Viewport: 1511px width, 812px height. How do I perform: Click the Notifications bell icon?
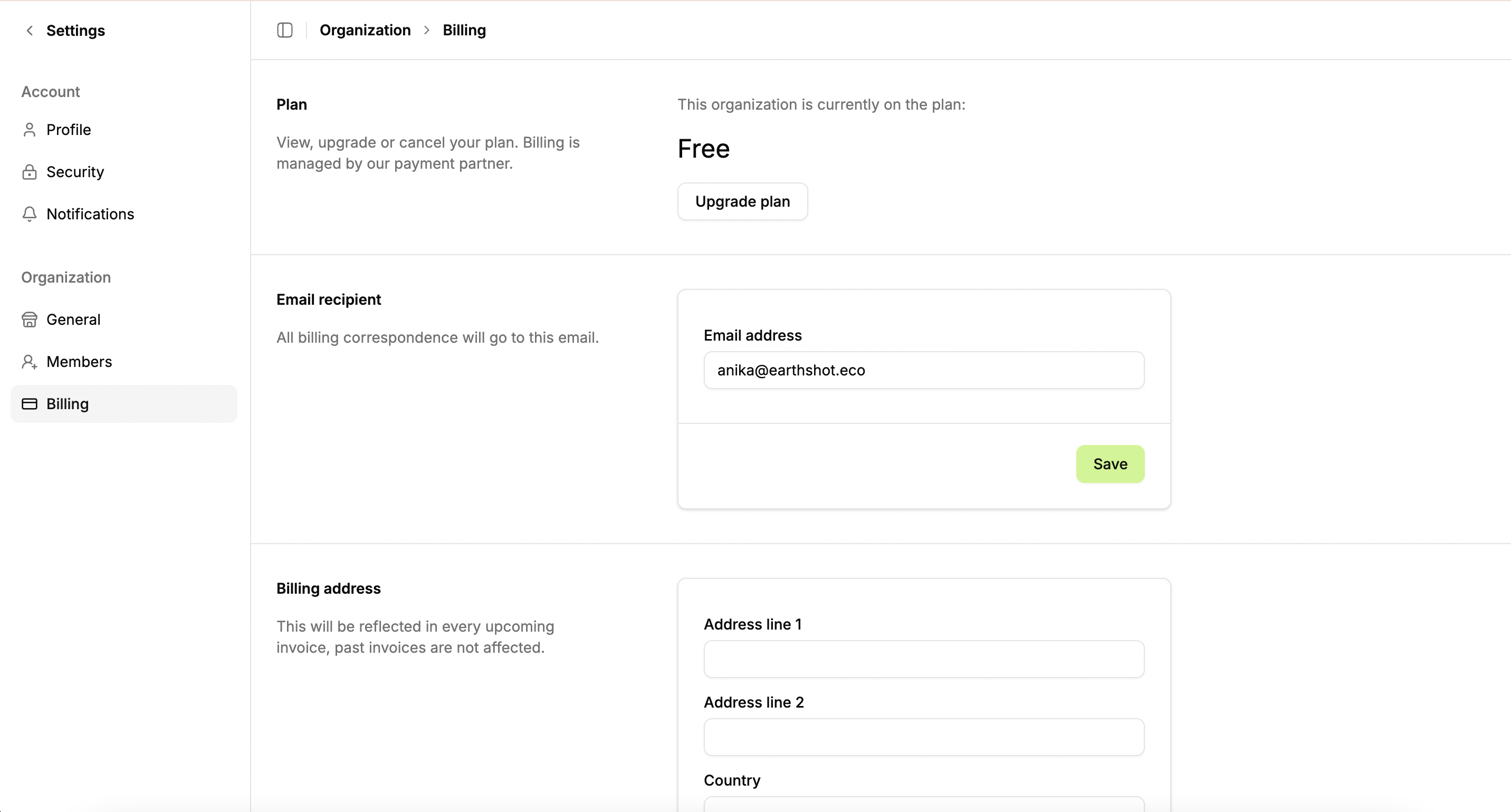(30, 214)
